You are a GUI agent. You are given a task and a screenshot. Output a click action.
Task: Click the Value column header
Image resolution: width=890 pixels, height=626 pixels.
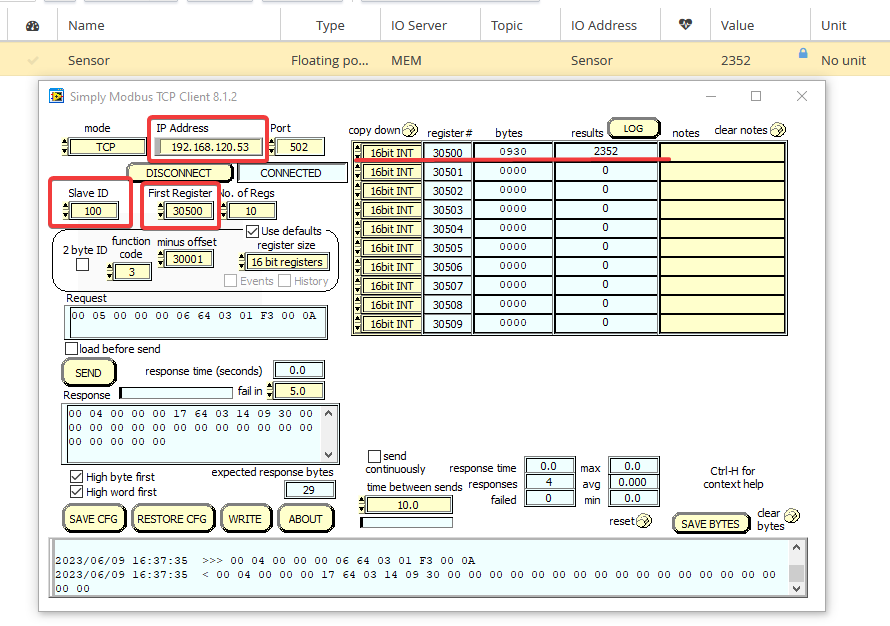click(737, 26)
